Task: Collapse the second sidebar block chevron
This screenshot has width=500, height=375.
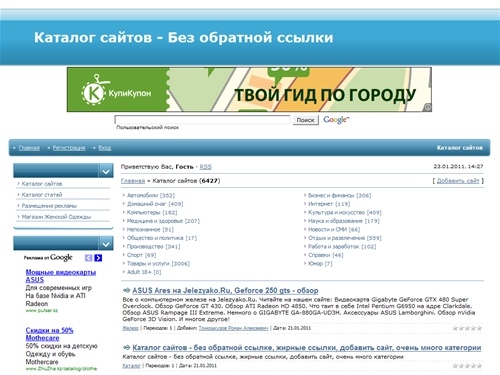Action: click(106, 244)
